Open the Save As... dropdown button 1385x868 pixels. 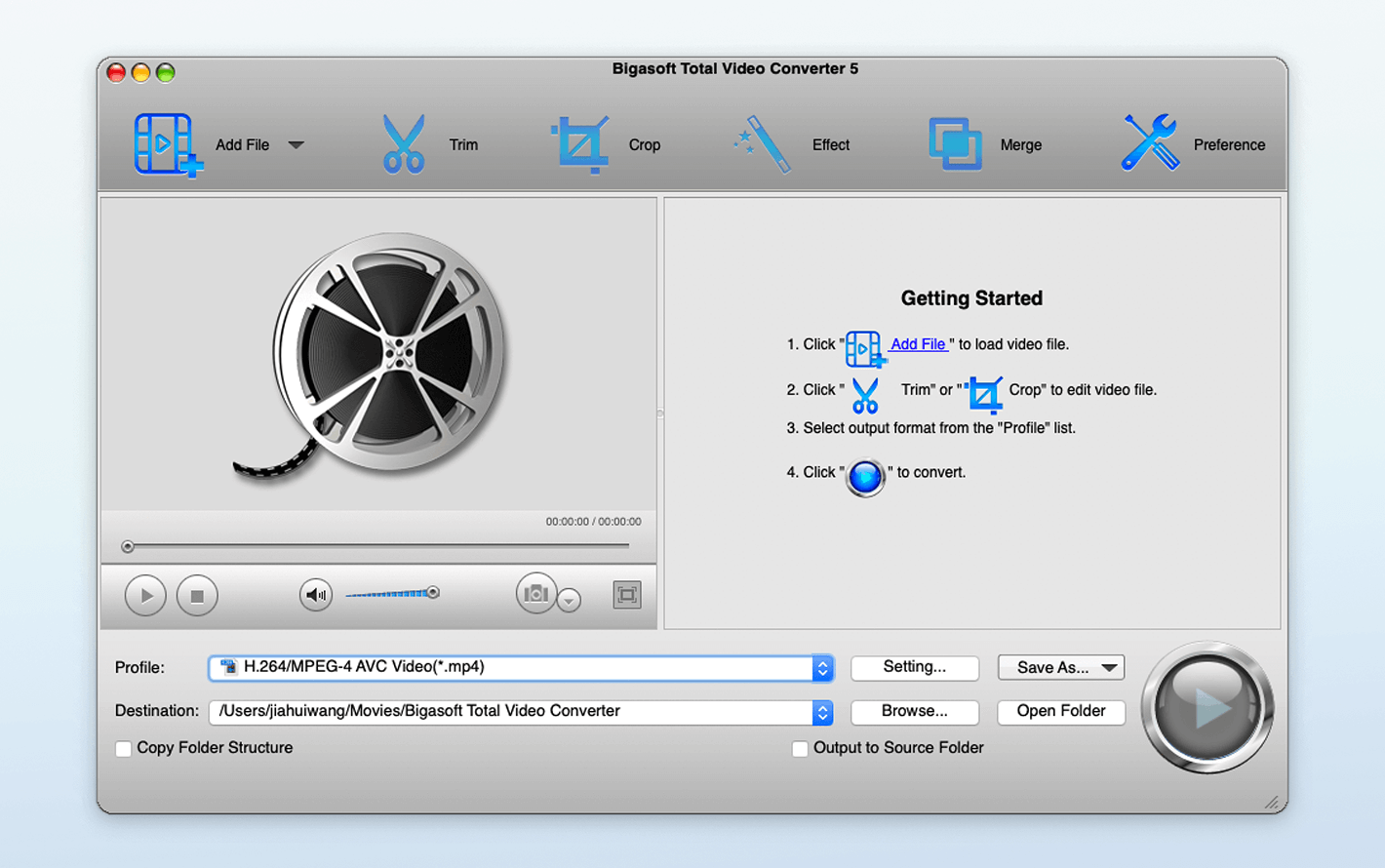tap(1061, 667)
